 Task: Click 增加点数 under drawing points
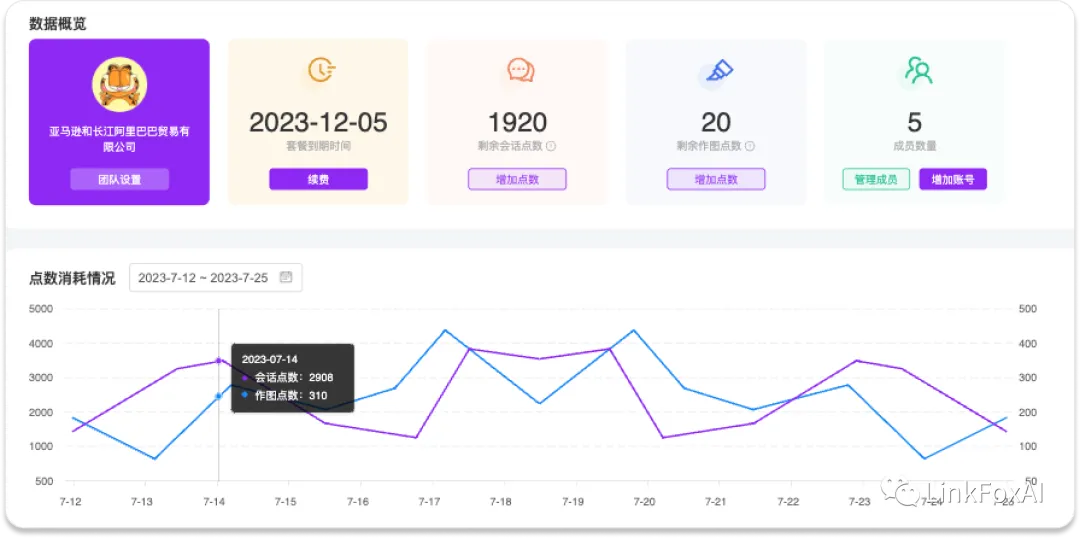pyautogui.click(x=716, y=179)
